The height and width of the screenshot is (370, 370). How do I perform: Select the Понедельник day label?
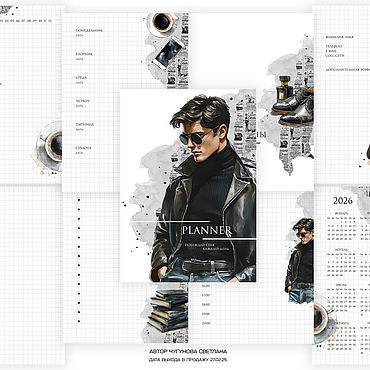pyautogui.click(x=89, y=30)
